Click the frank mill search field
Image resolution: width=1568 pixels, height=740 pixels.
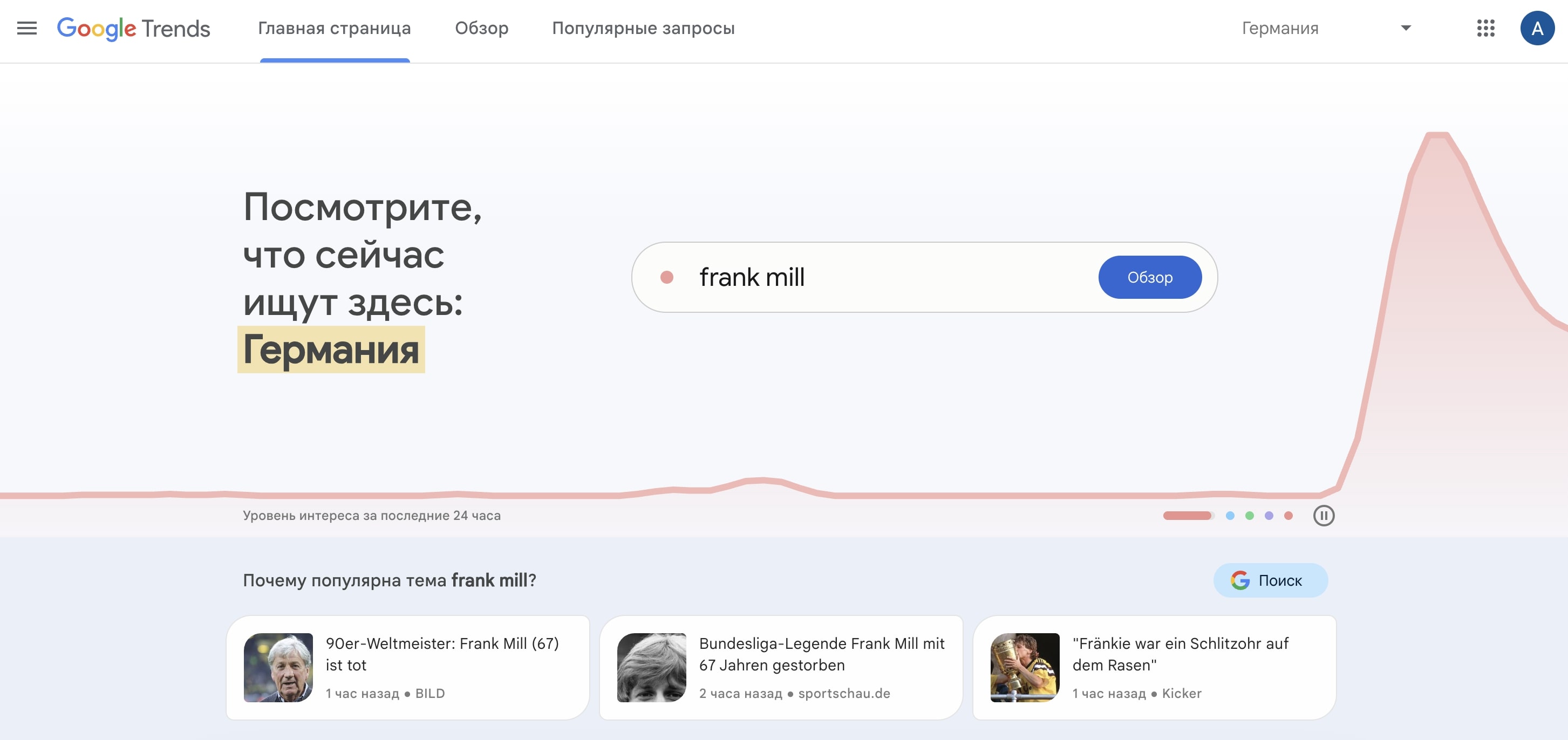pos(924,277)
